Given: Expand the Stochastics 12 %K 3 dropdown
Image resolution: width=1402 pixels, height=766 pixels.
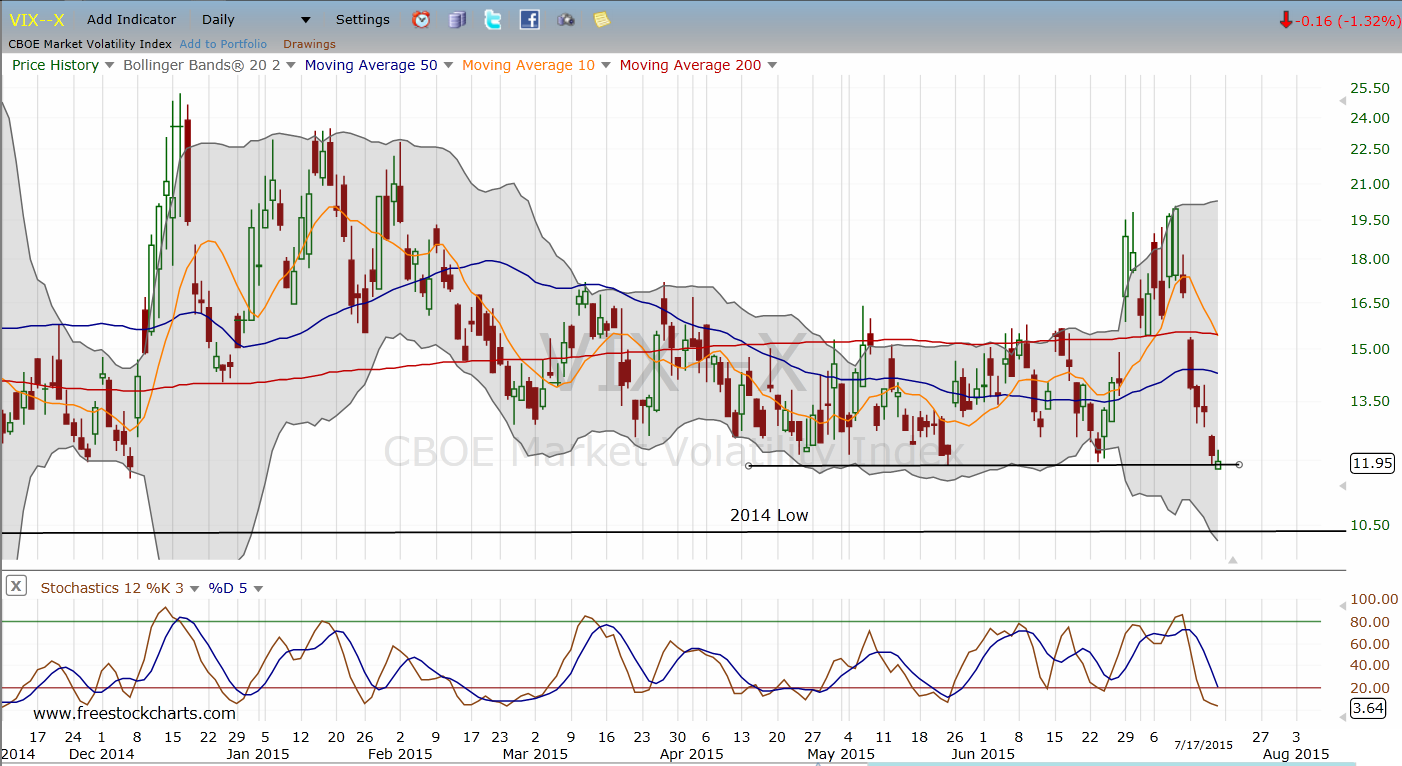Looking at the screenshot, I should coord(194,589).
